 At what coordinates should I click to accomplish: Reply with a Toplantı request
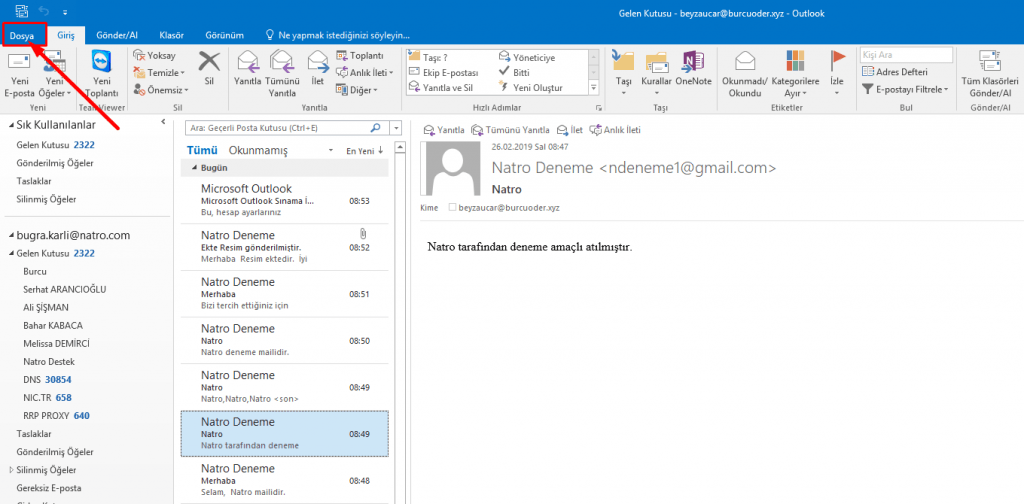[360, 56]
